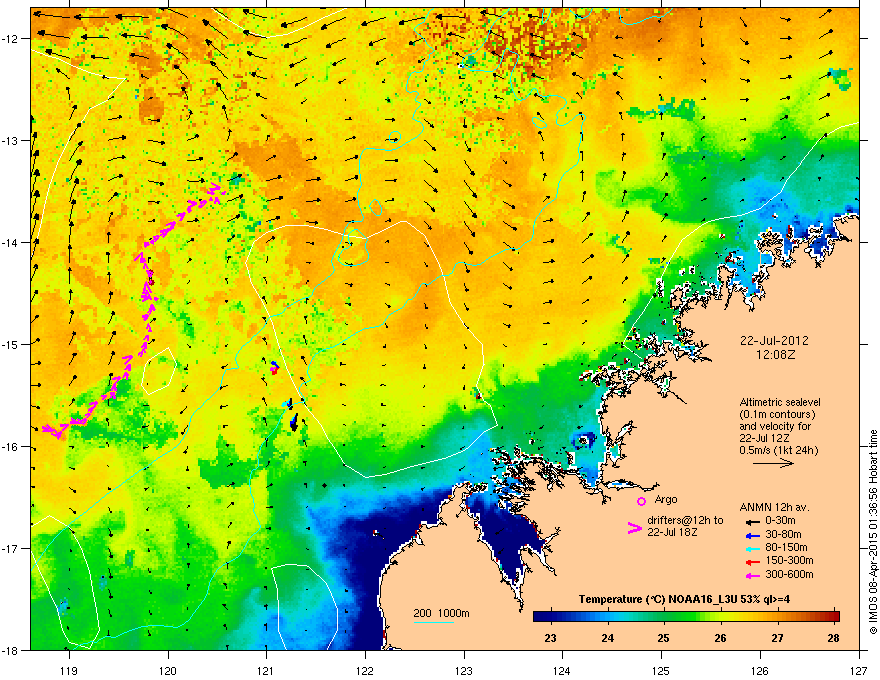
Task: Click the '200 1000m' isobath label
Action: point(441,613)
